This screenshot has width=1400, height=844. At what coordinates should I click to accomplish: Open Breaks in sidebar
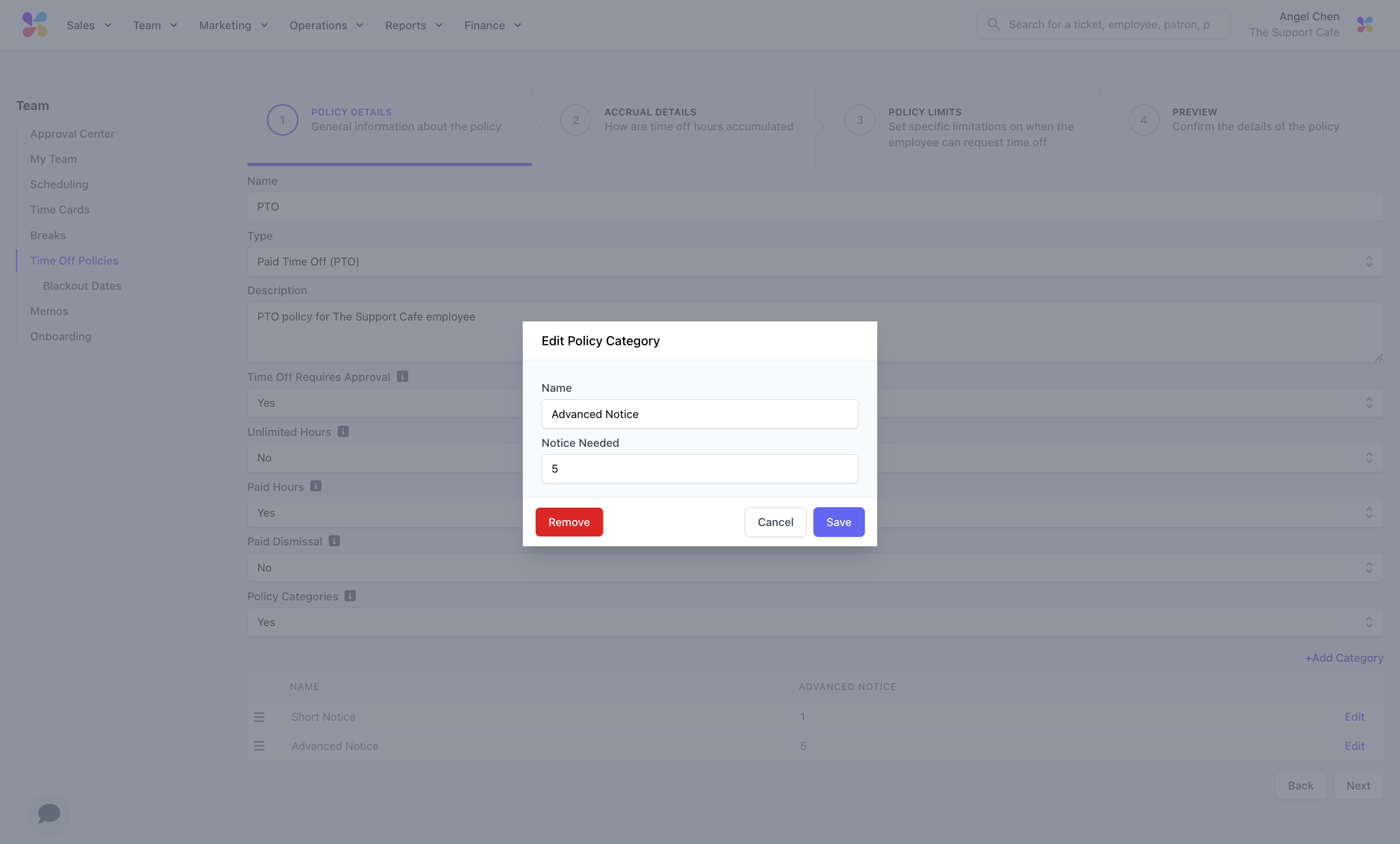[x=48, y=235]
